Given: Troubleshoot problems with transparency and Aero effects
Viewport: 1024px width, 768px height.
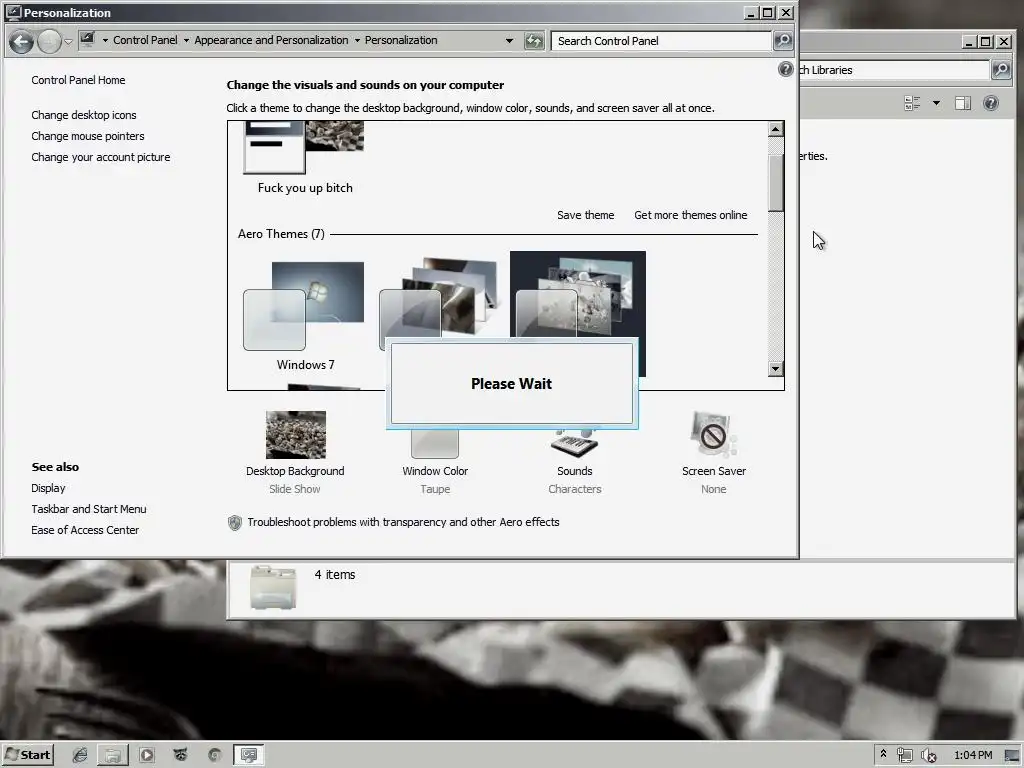Looking at the screenshot, I should (x=403, y=522).
